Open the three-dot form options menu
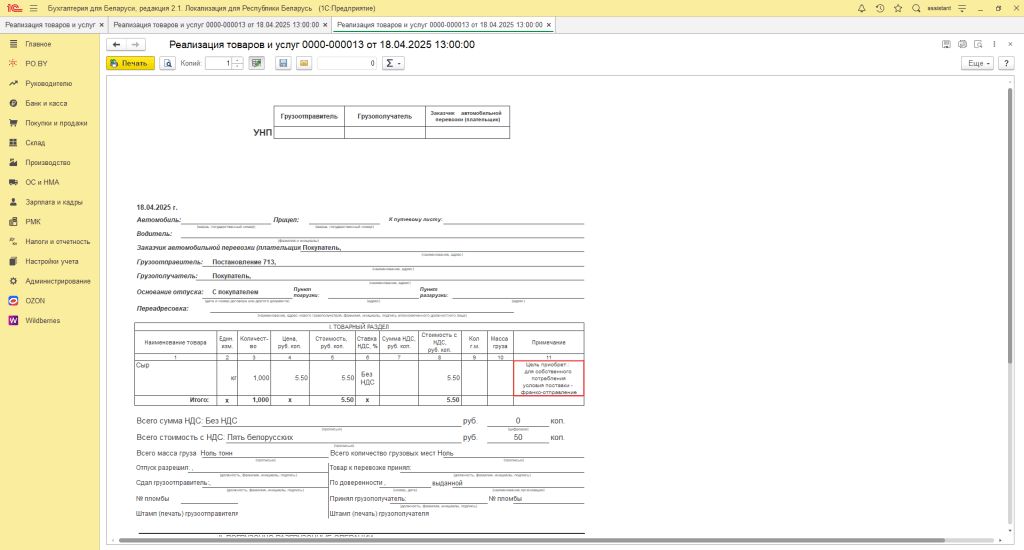1024x550 pixels. tap(994, 44)
